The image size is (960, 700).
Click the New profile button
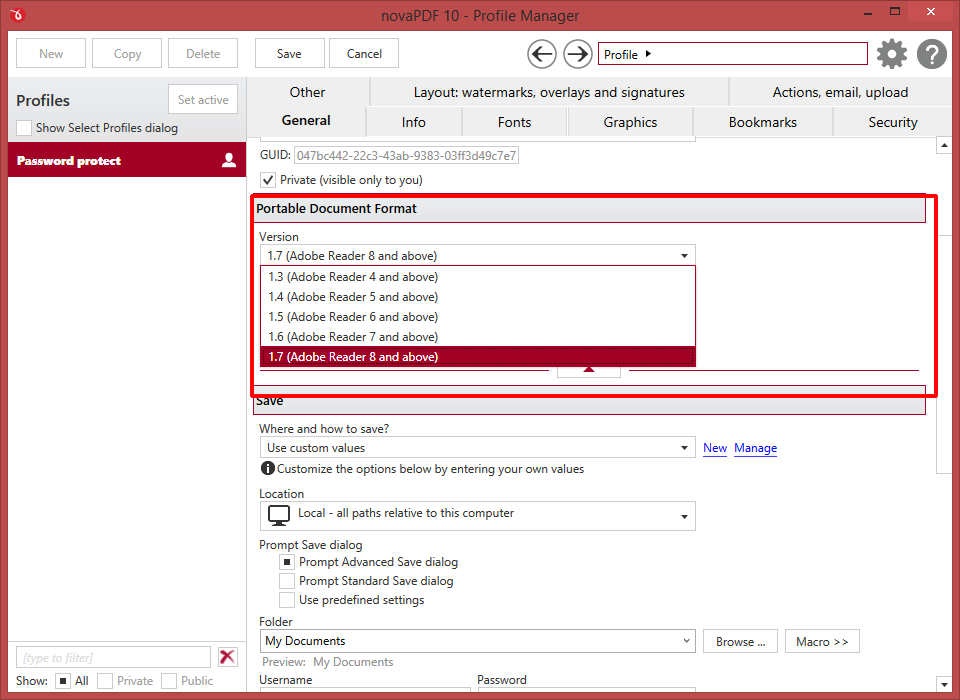pos(51,53)
